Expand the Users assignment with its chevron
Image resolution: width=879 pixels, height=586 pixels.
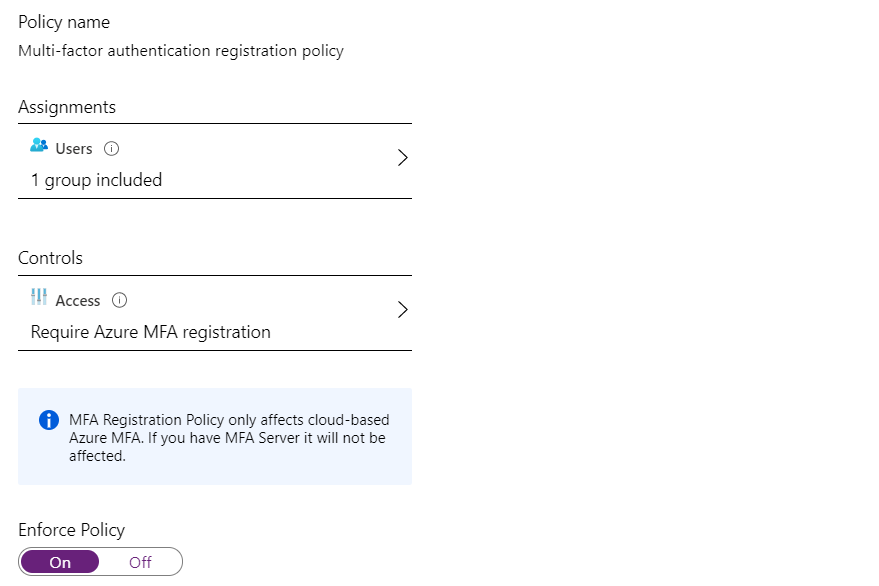[x=403, y=157]
